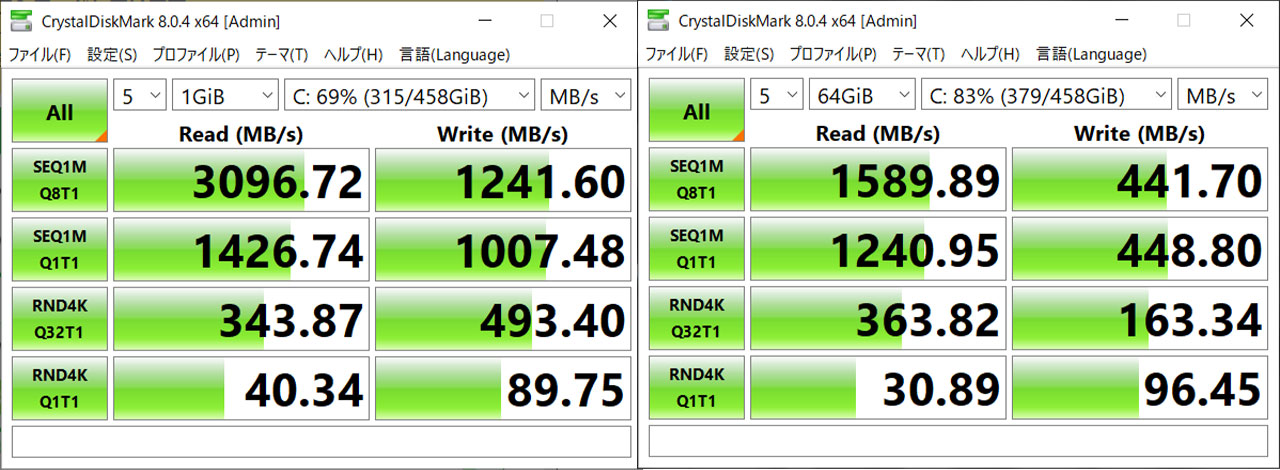Open 言語(Language) menu in left window
Viewport: 1280px width, 470px height.
pos(454,55)
